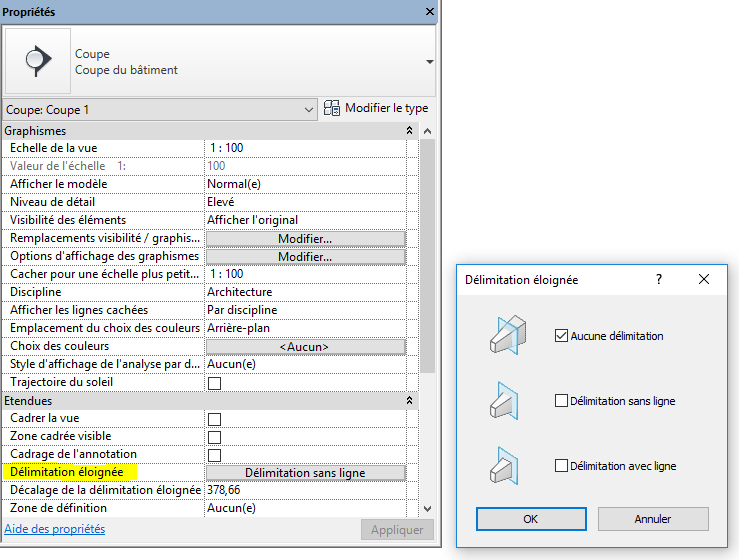Click the Délimitation sans ligne illustration icon

click(507, 400)
